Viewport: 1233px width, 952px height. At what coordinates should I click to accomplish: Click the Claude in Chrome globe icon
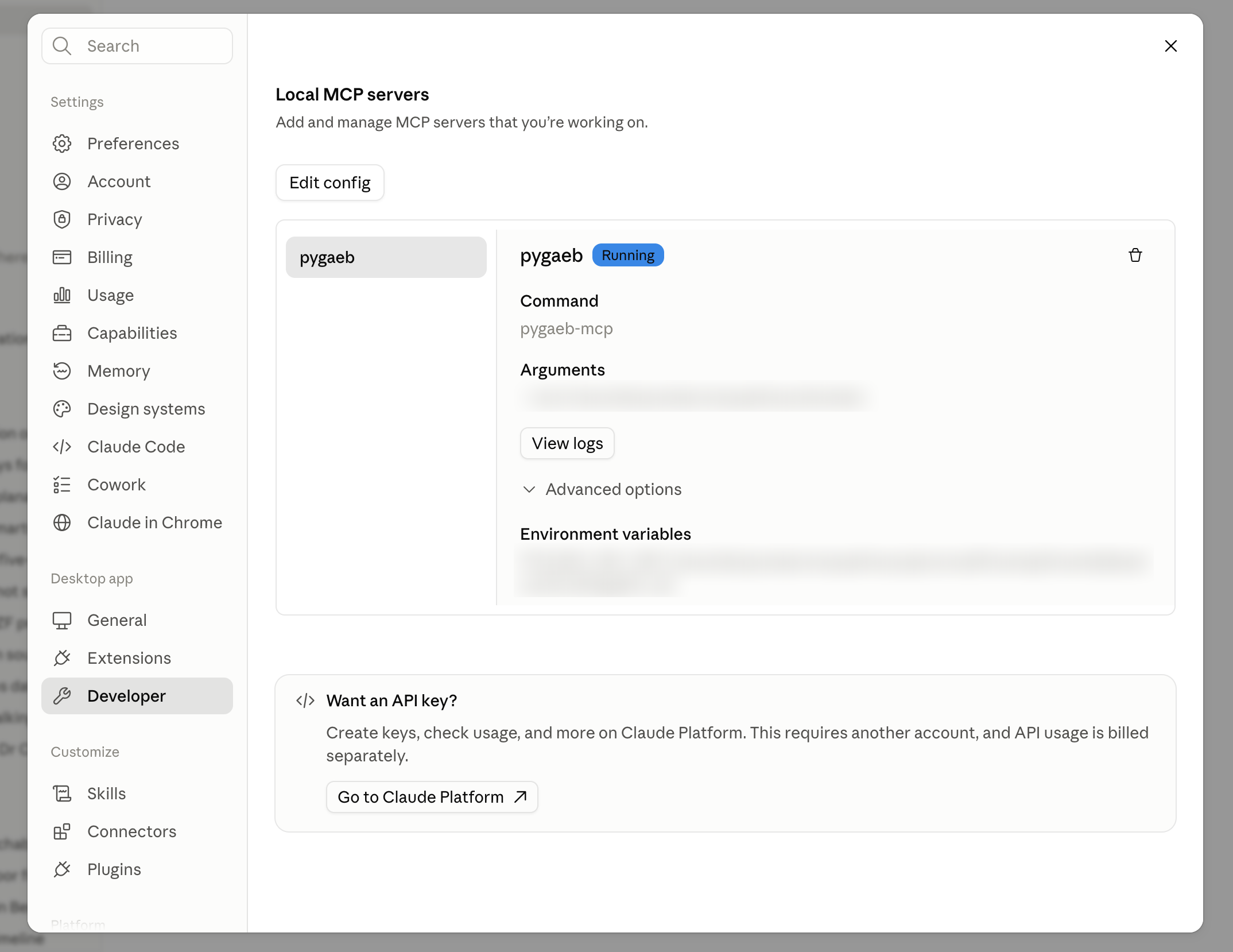click(62, 523)
